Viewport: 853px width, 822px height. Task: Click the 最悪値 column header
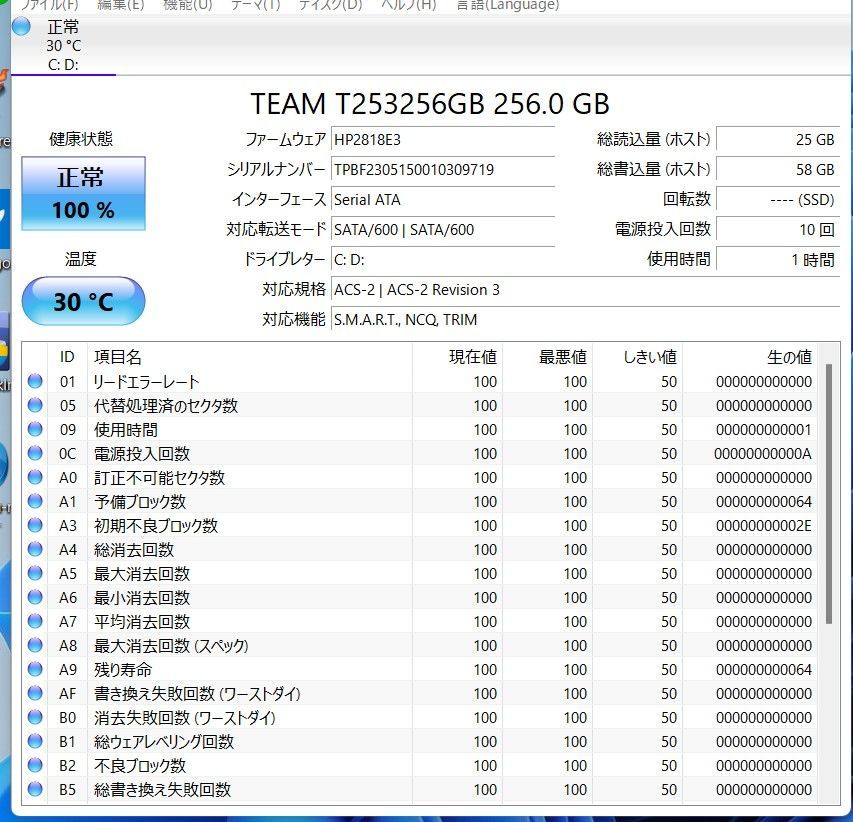click(x=548, y=357)
